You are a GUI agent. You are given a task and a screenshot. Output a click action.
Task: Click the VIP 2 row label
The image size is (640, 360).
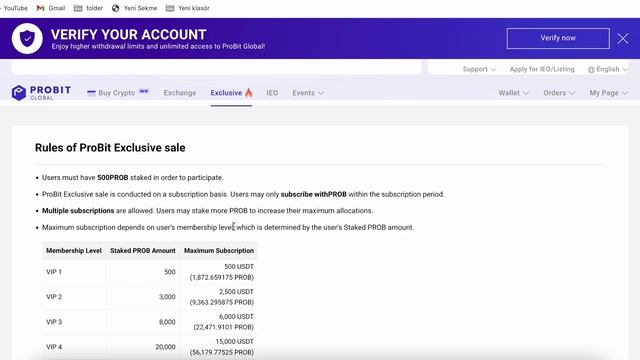click(54, 297)
